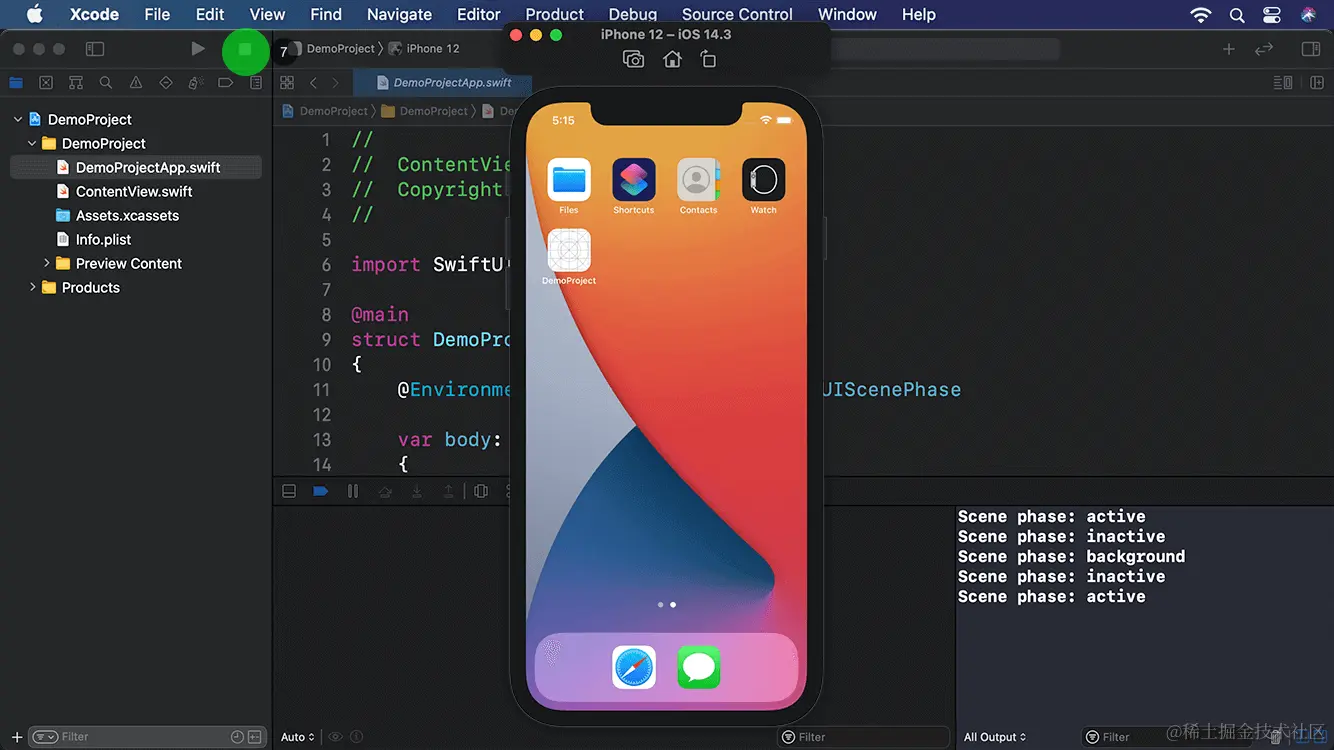This screenshot has height=750, width=1334.
Task: Open the Debug View Hierarchy button
Action: click(x=481, y=491)
